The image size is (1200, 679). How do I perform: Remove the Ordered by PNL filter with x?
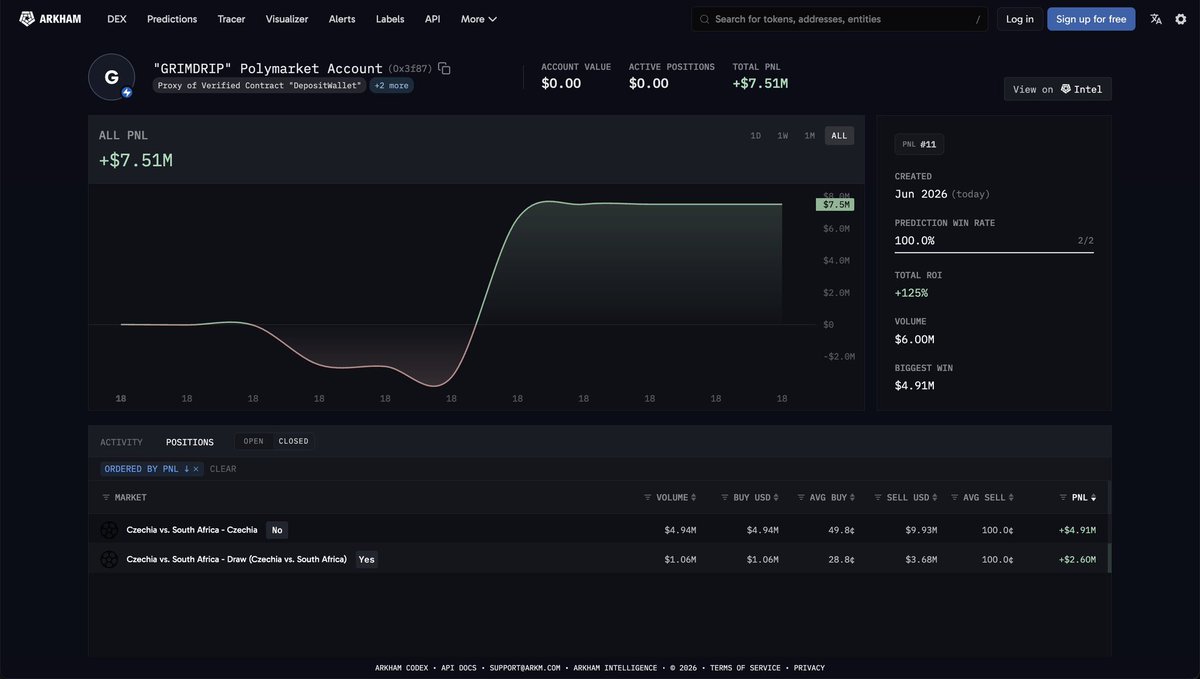[196, 469]
